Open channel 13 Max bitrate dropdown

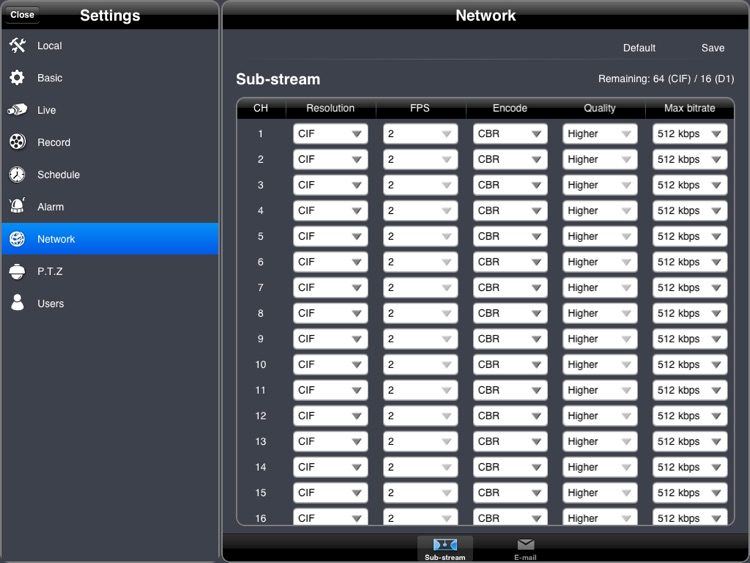coord(690,442)
